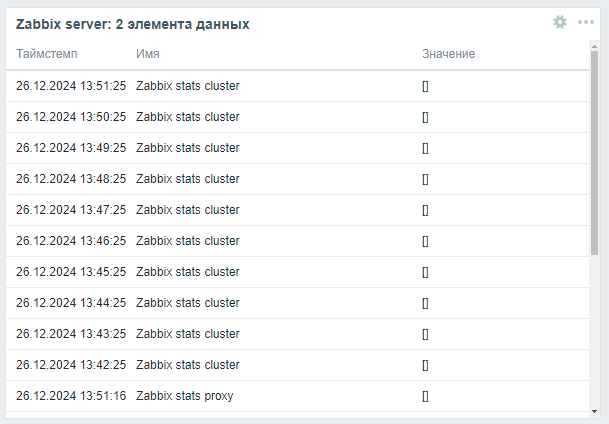Viewport: 609px width, 424px height.
Task: Click the Значение column header
Action: [449, 54]
